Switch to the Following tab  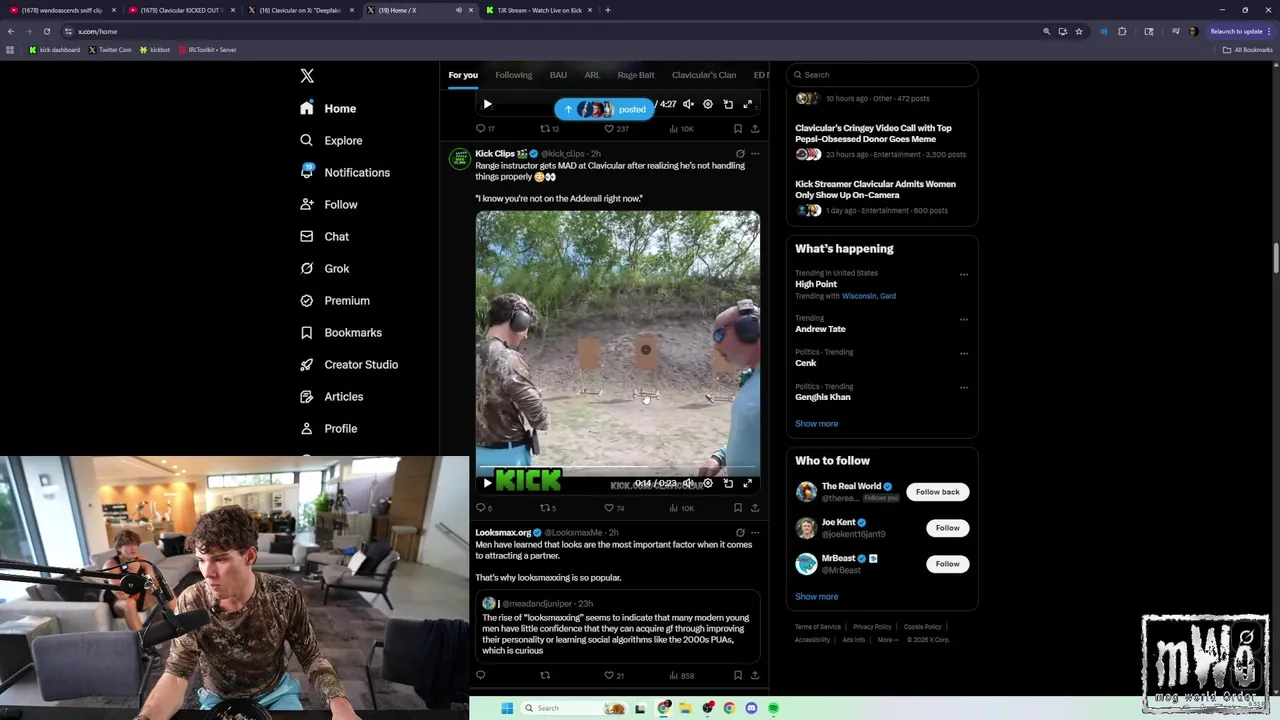pyautogui.click(x=514, y=75)
